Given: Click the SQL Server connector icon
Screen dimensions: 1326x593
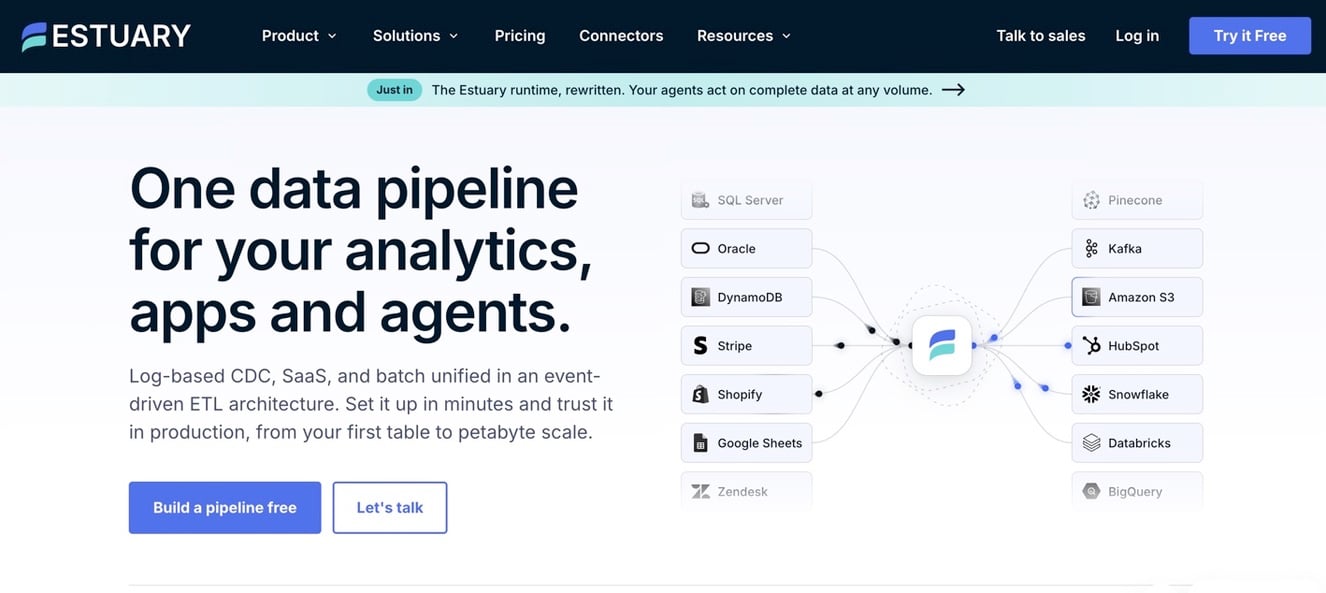Looking at the screenshot, I should pyautogui.click(x=700, y=200).
